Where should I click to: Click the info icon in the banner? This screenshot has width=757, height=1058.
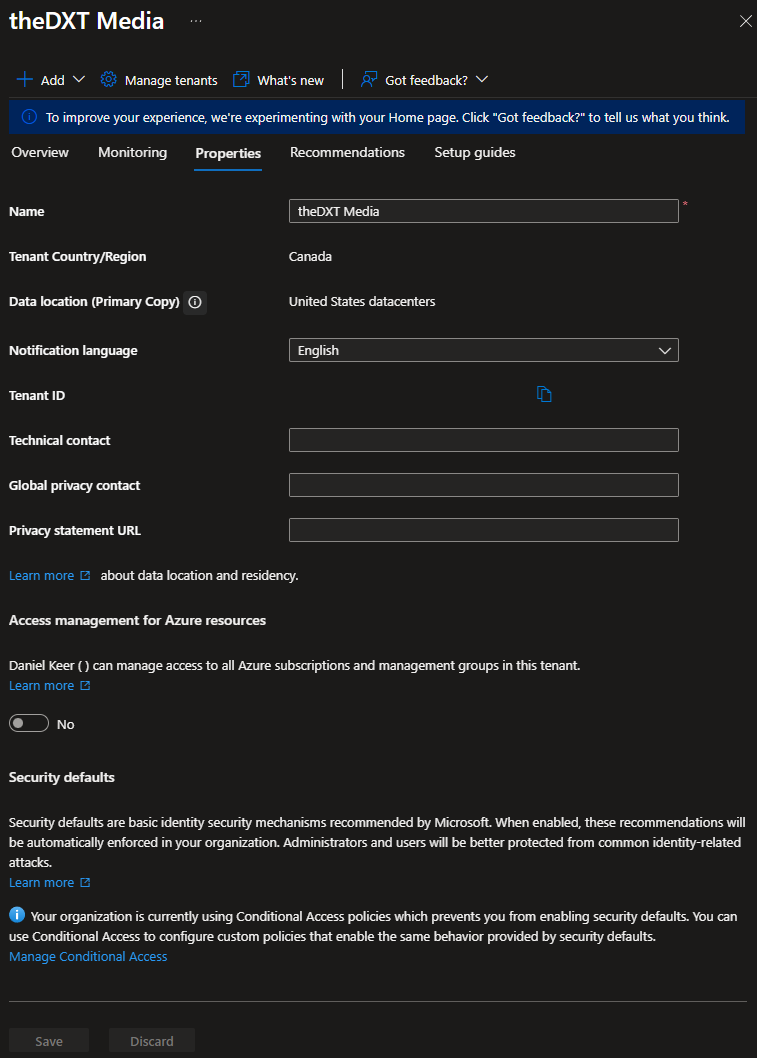tap(30, 117)
